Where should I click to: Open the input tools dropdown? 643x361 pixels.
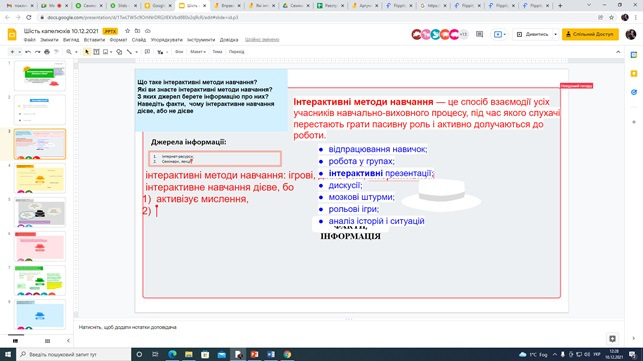[160, 52]
